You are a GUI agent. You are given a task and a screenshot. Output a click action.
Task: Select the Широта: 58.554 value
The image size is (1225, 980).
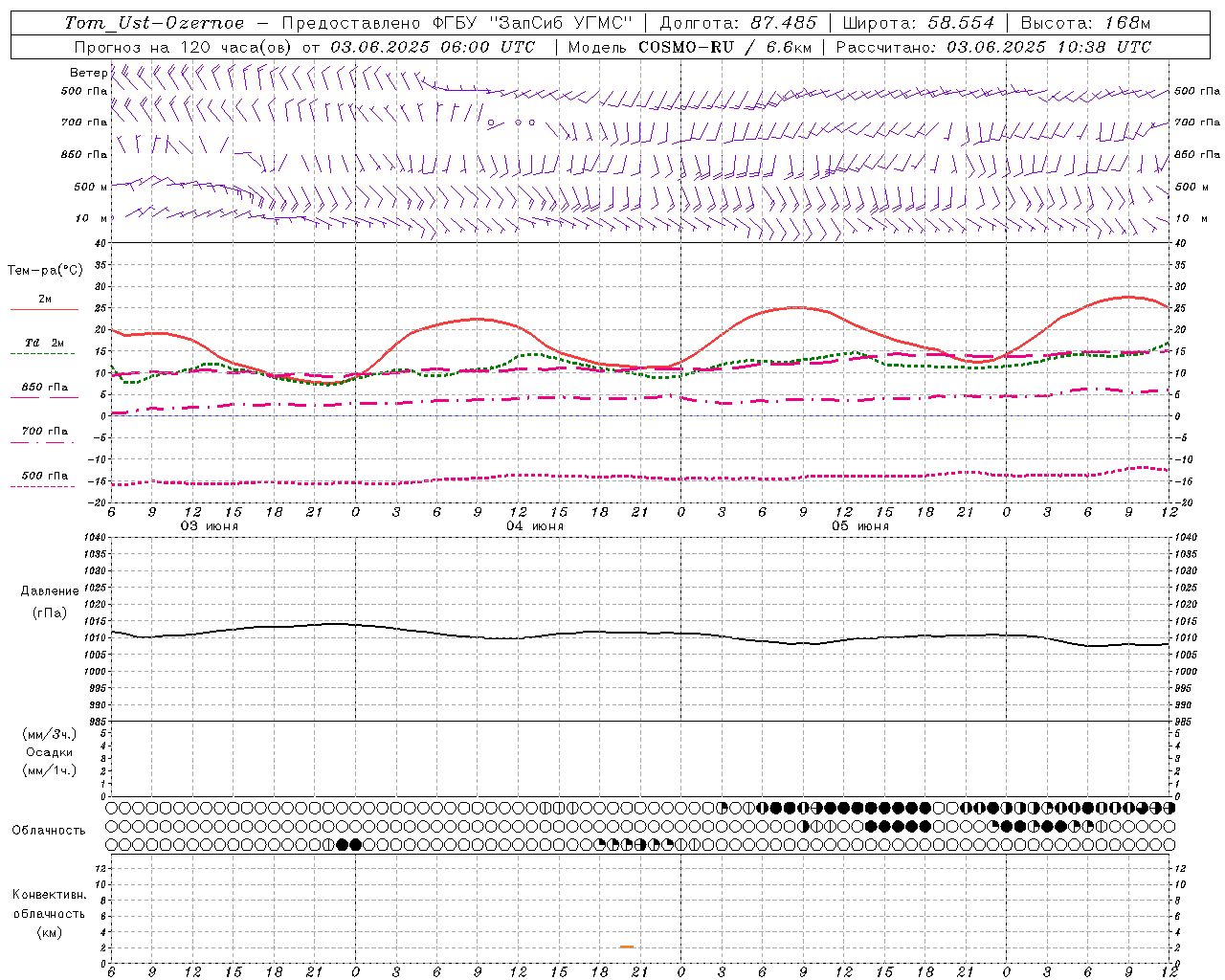click(919, 23)
